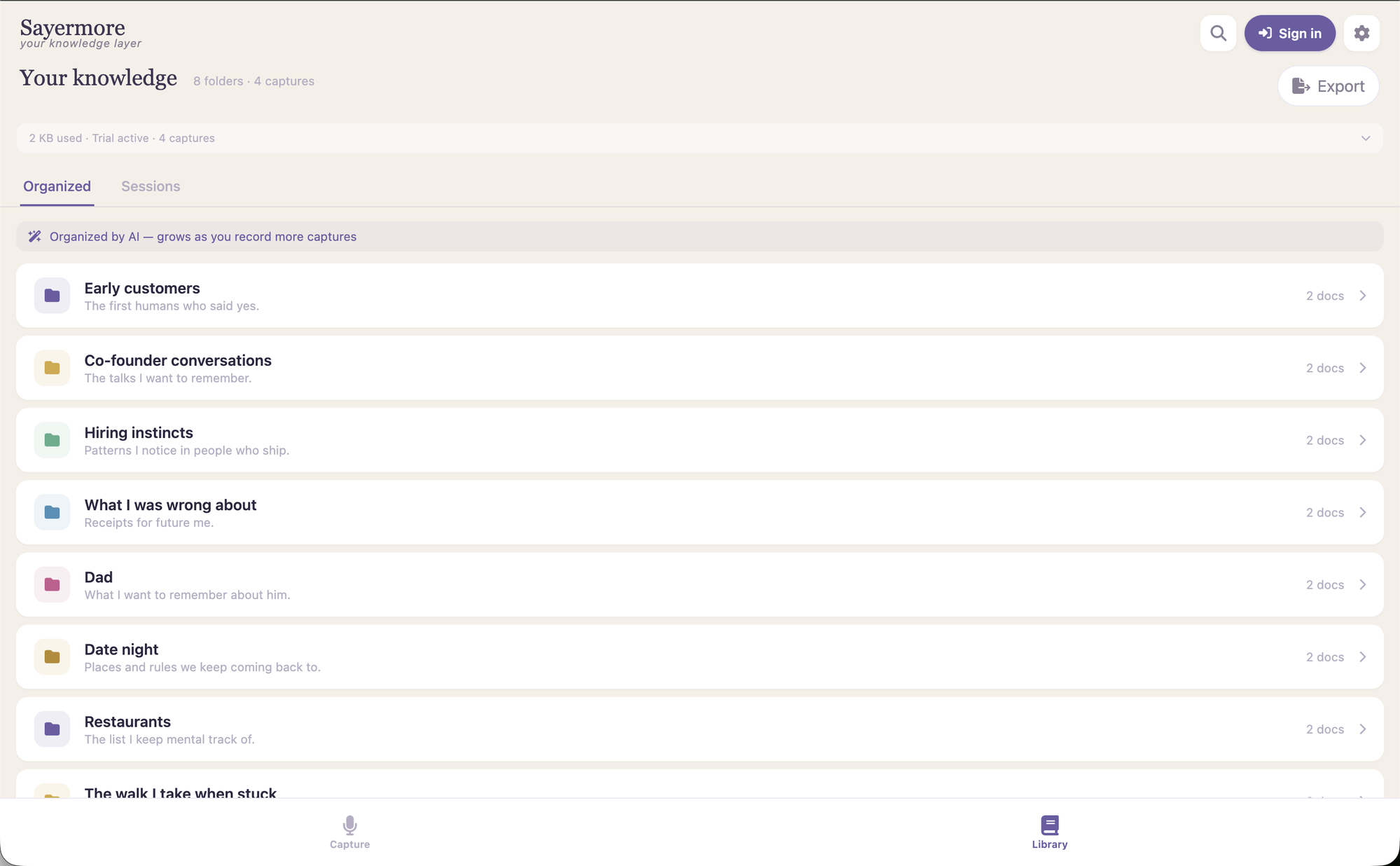Click the Sign in button
This screenshot has width=1400, height=866.
tap(1289, 33)
